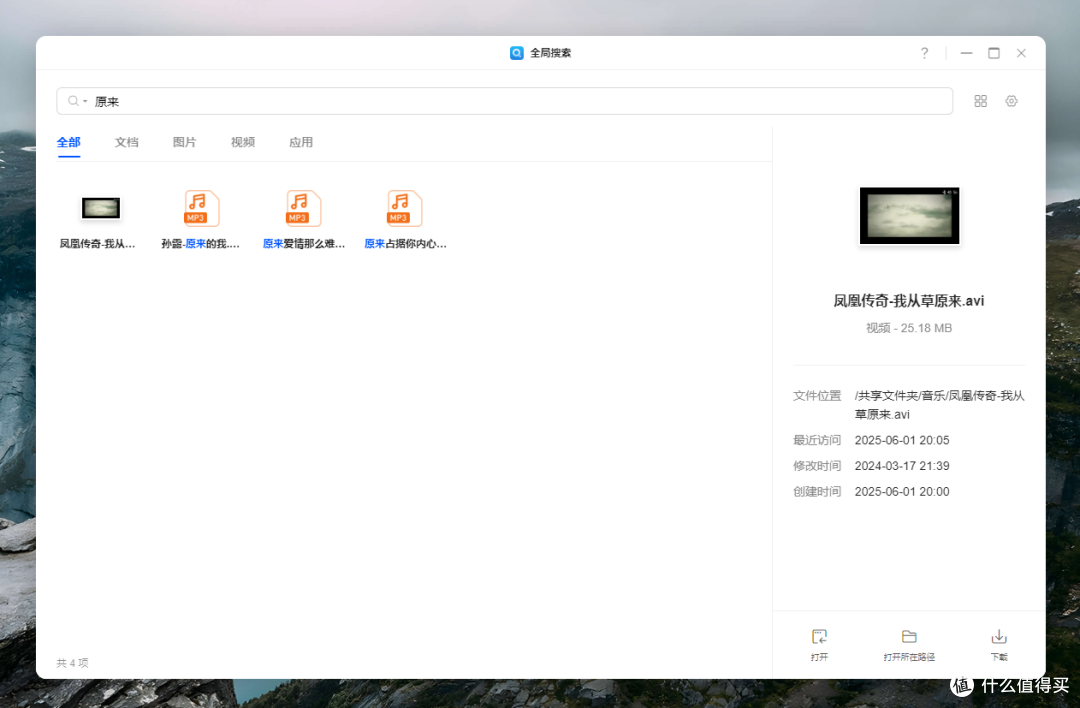The width and height of the screenshot is (1080, 708).
Task: Maximize the 全局搜索 window
Action: point(994,53)
